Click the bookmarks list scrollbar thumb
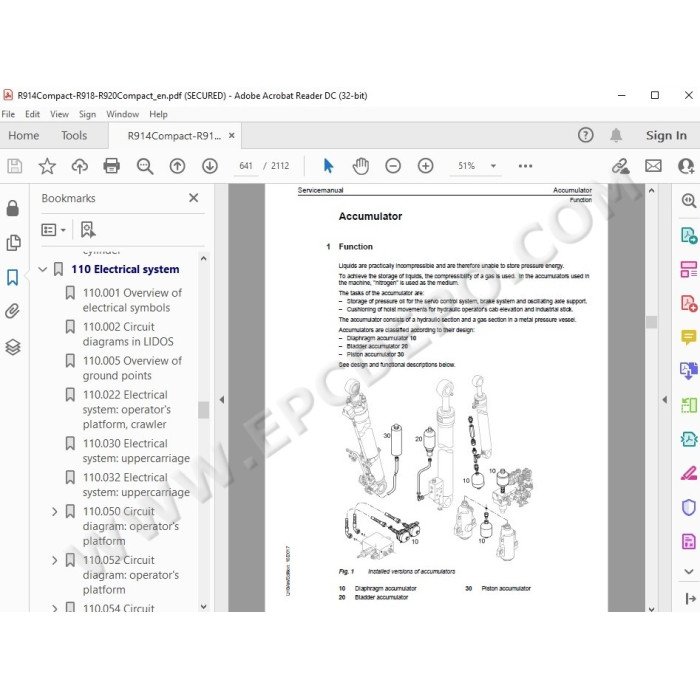 [204, 410]
